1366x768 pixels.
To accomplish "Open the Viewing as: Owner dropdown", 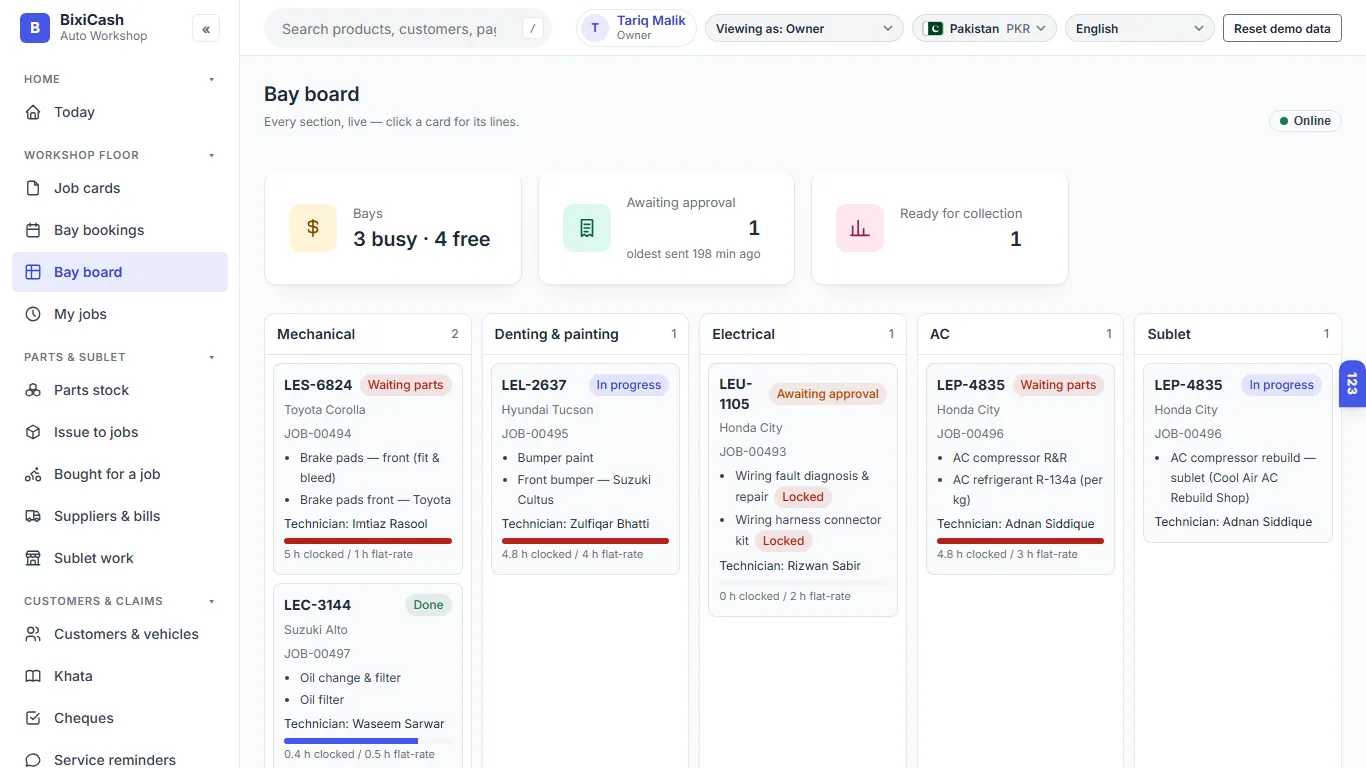I will pyautogui.click(x=804, y=29).
